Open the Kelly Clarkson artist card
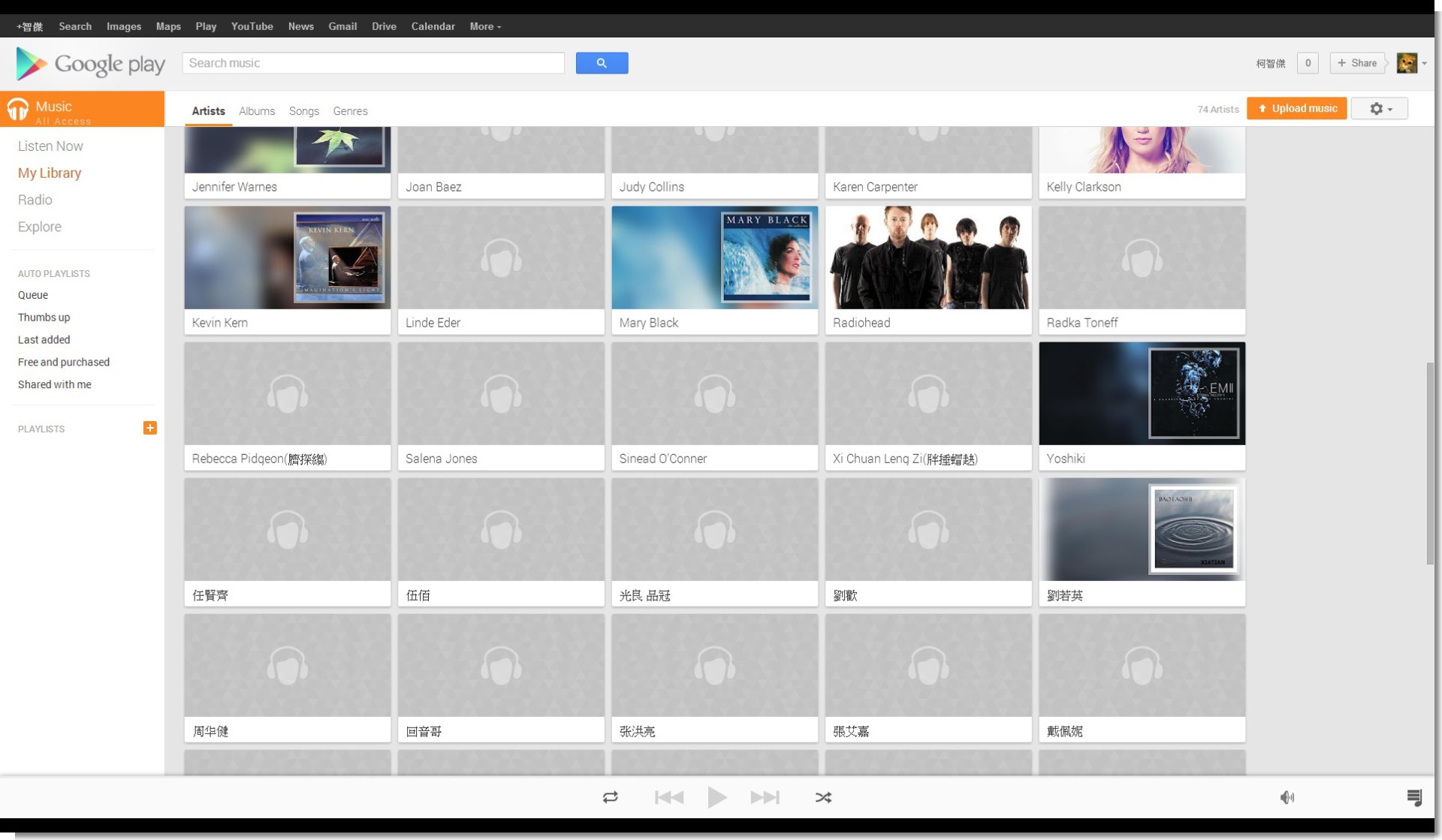 [1142, 162]
